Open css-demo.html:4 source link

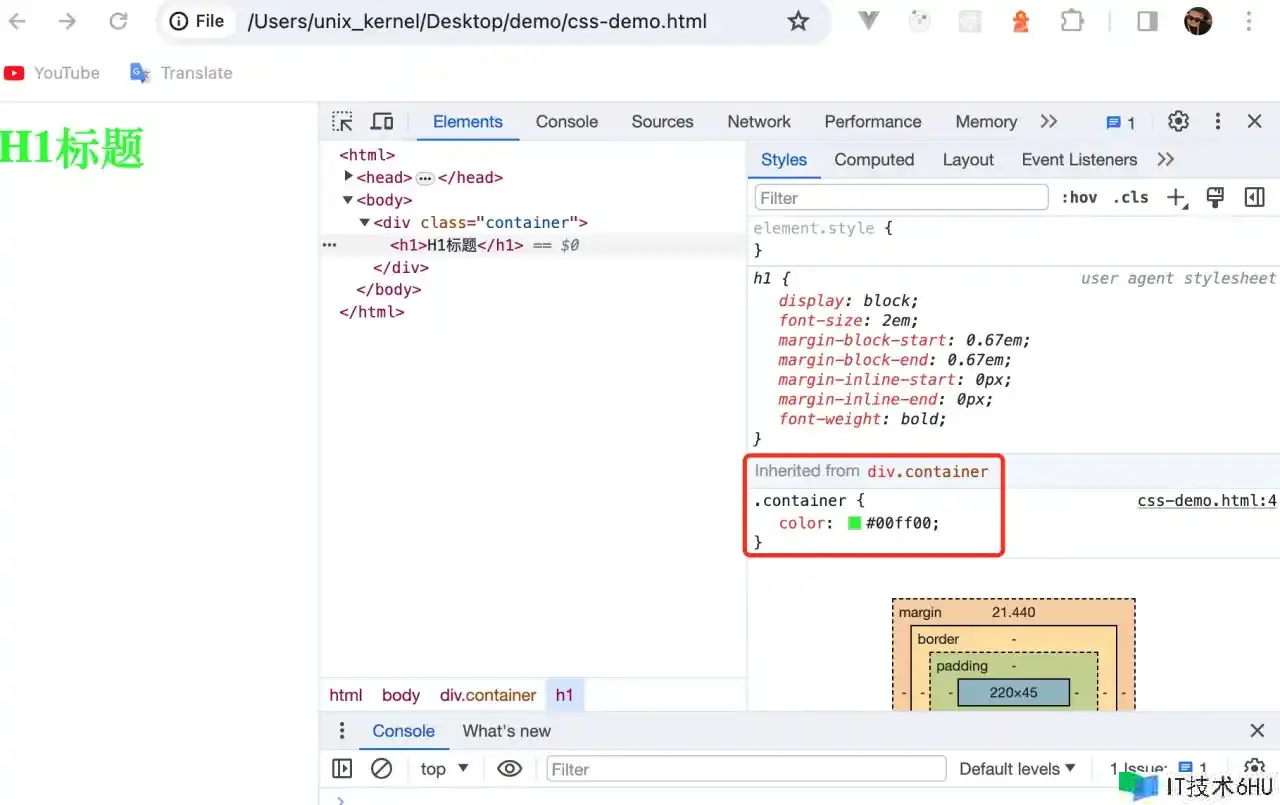click(x=1207, y=501)
